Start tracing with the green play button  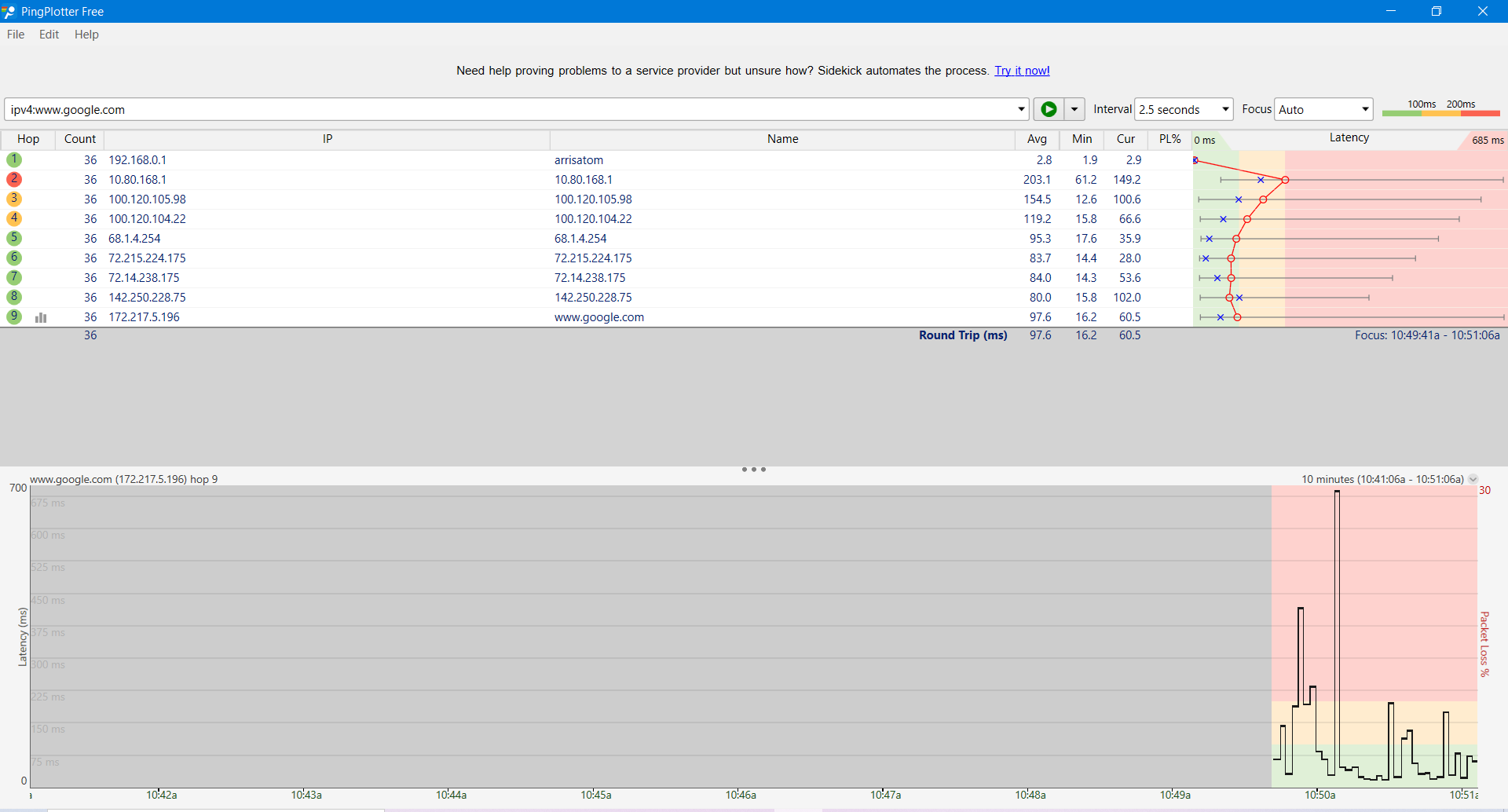[1049, 109]
